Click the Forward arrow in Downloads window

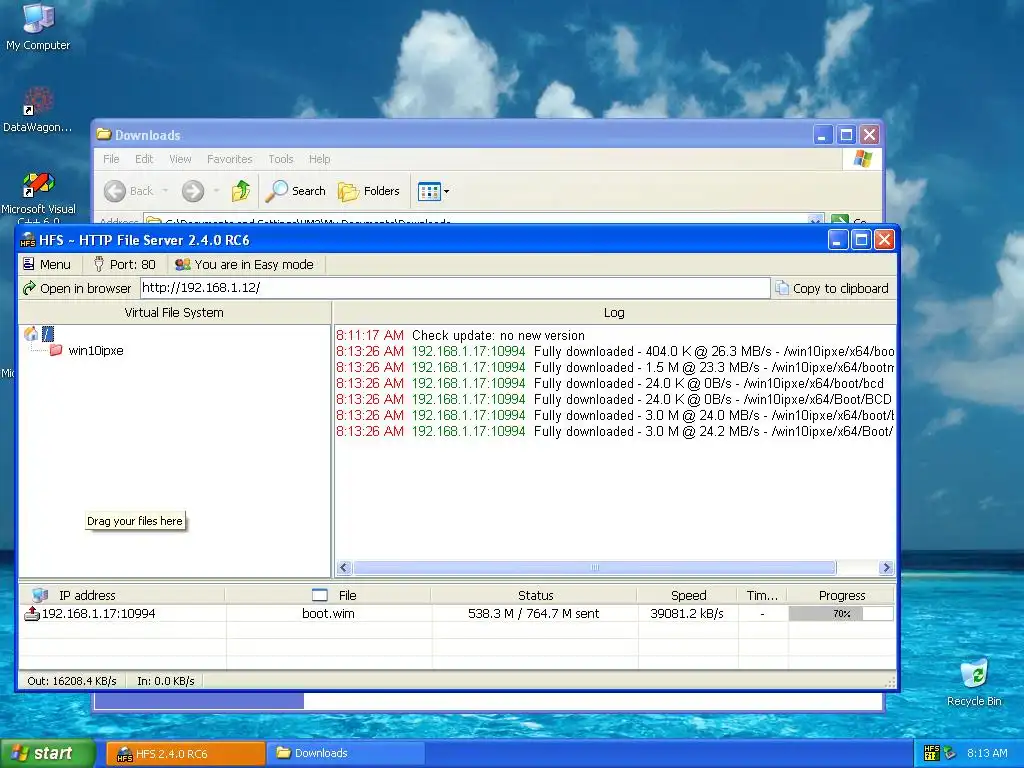(193, 191)
